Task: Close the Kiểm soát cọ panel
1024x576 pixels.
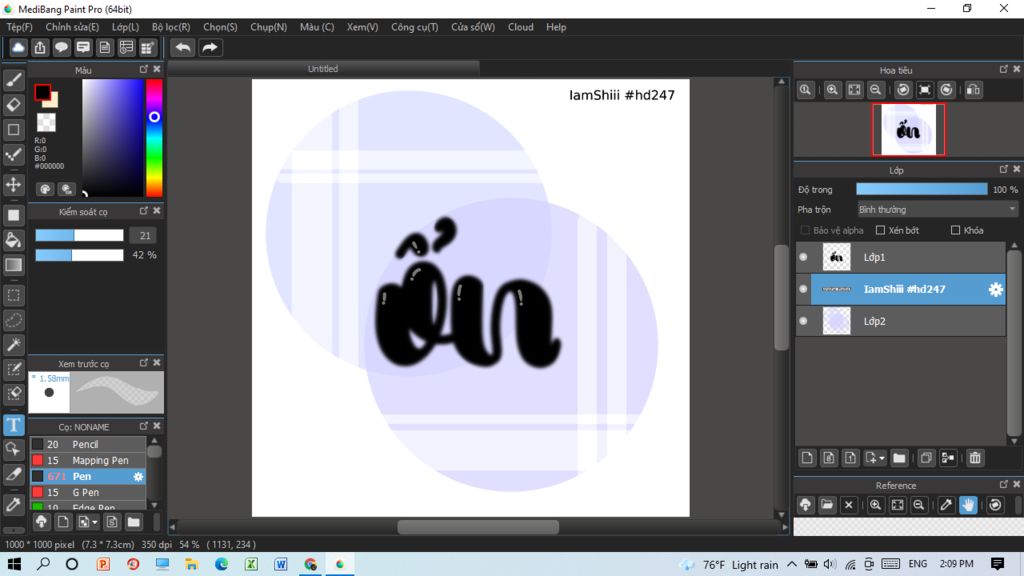Action: (x=157, y=210)
